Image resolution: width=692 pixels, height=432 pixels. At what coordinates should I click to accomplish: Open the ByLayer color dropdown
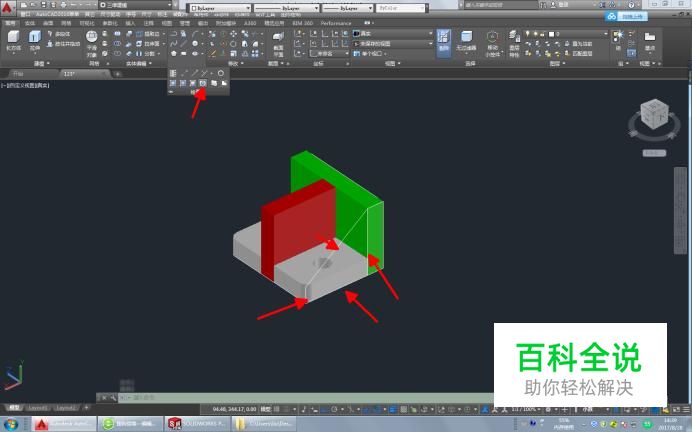point(220,8)
